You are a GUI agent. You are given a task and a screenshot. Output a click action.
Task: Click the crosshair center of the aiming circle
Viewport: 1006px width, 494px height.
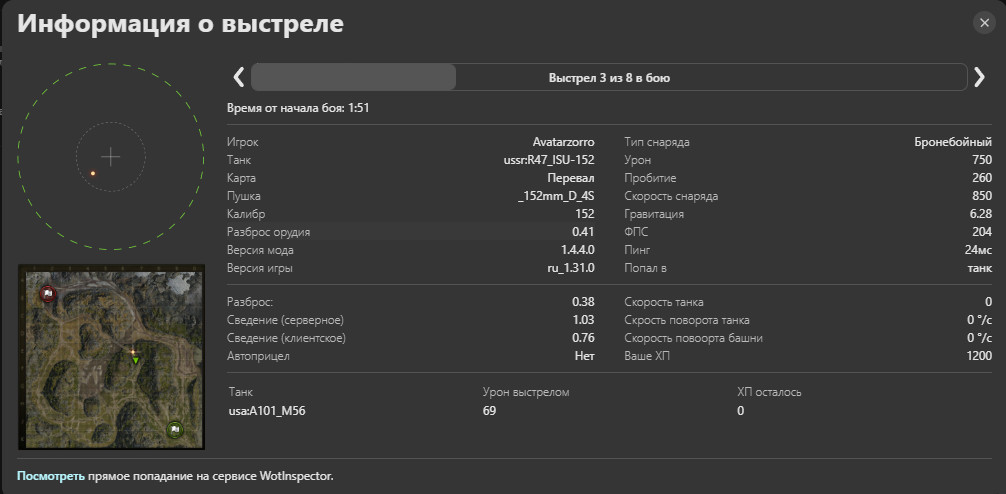pyautogui.click(x=110, y=156)
